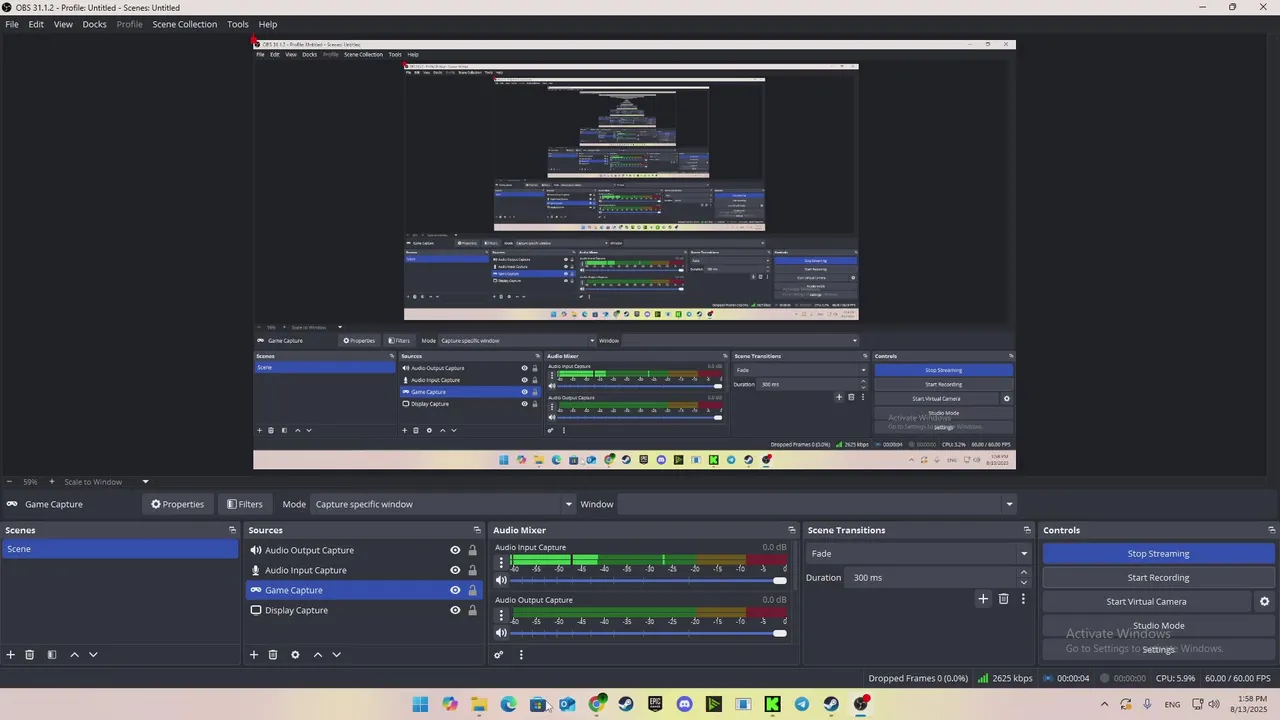Pop out the Scene Transitions dock icon
1280x720 pixels.
pos(1027,530)
